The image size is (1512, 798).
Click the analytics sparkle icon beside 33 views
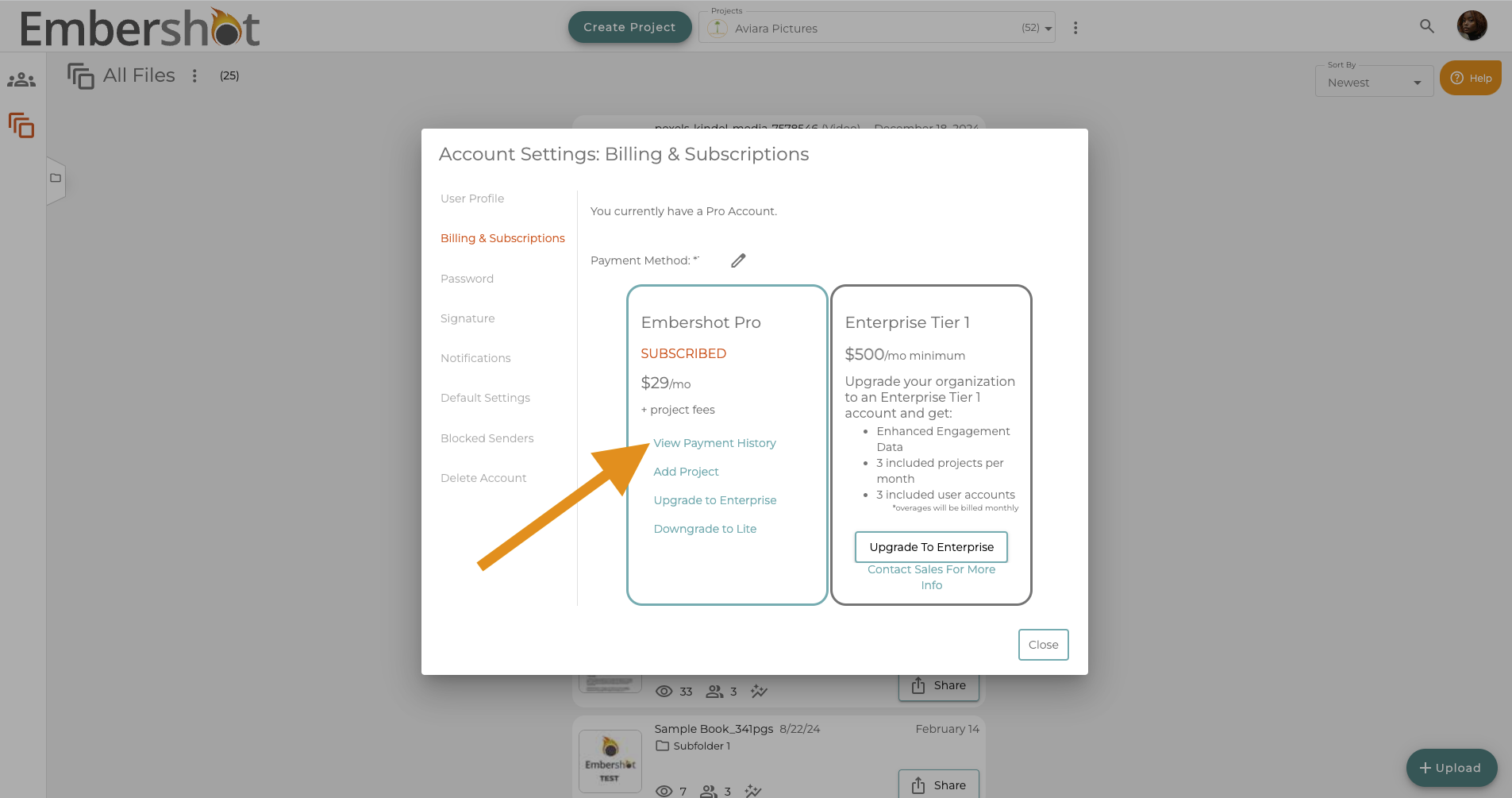point(759,691)
